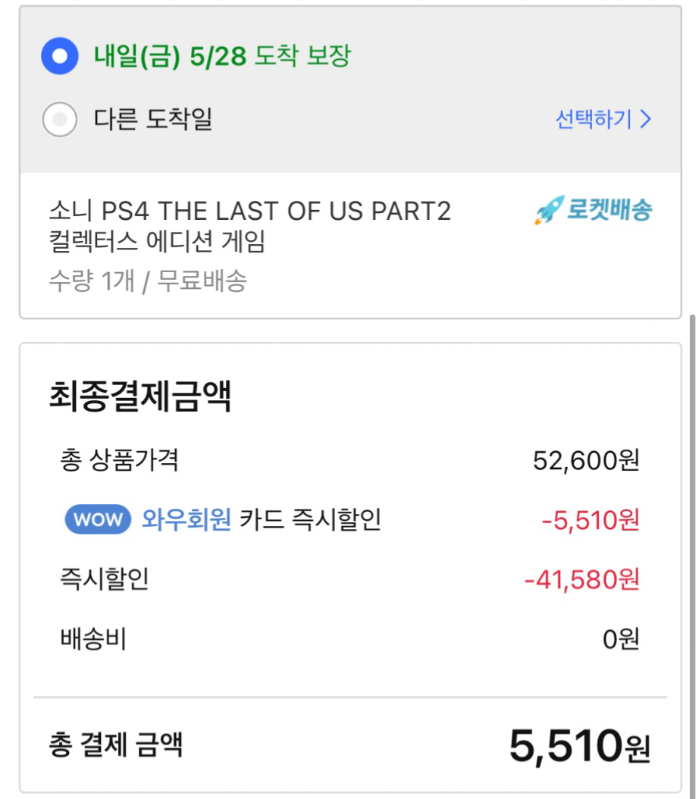
Task: Click the 배송비 label
Action: click(93, 638)
